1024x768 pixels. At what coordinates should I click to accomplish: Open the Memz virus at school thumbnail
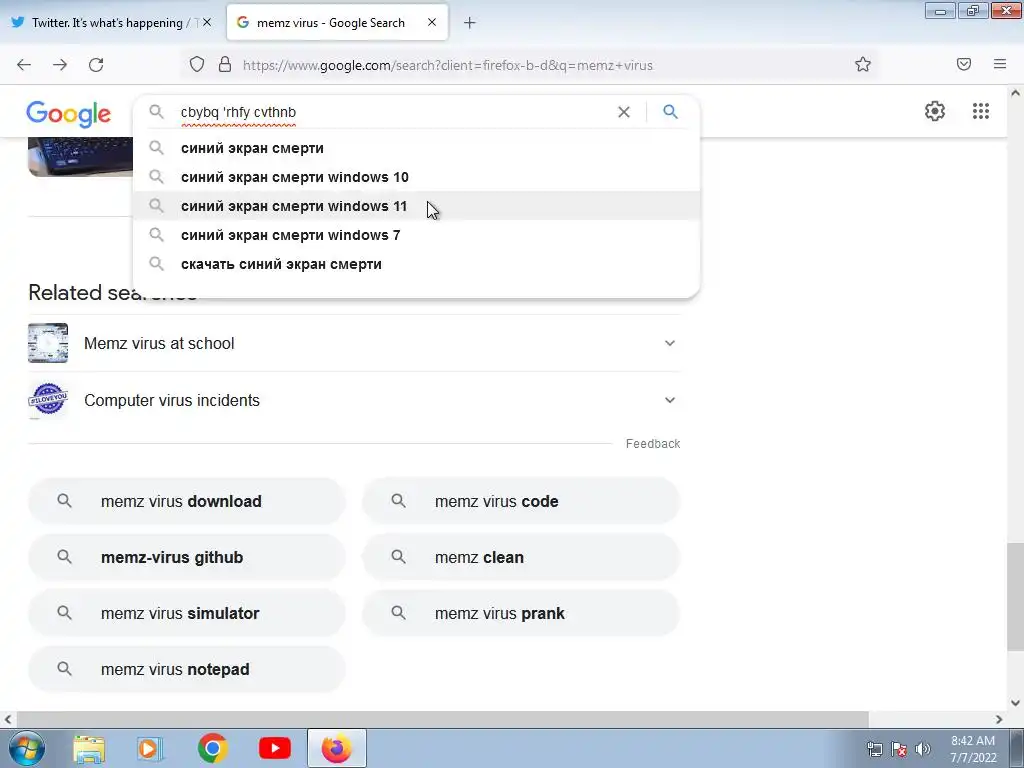pos(48,343)
